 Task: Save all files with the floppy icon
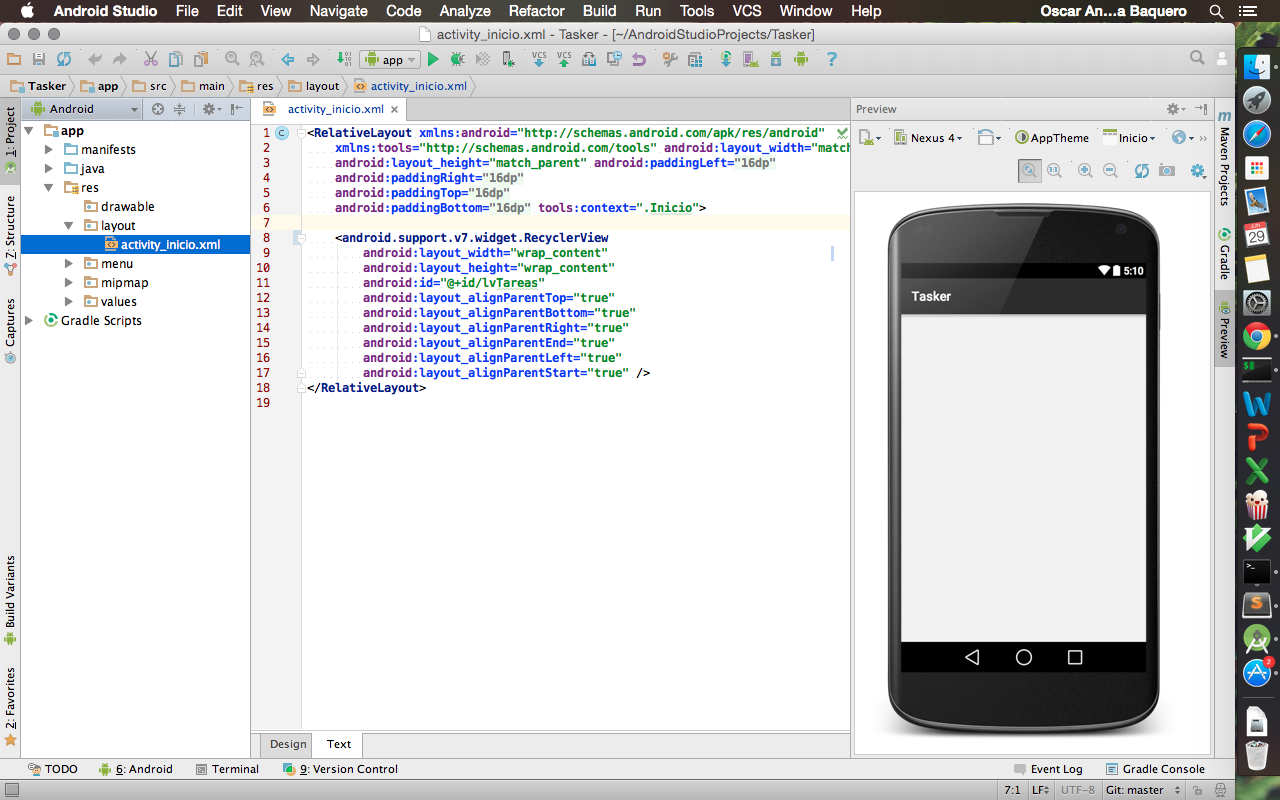[39, 60]
